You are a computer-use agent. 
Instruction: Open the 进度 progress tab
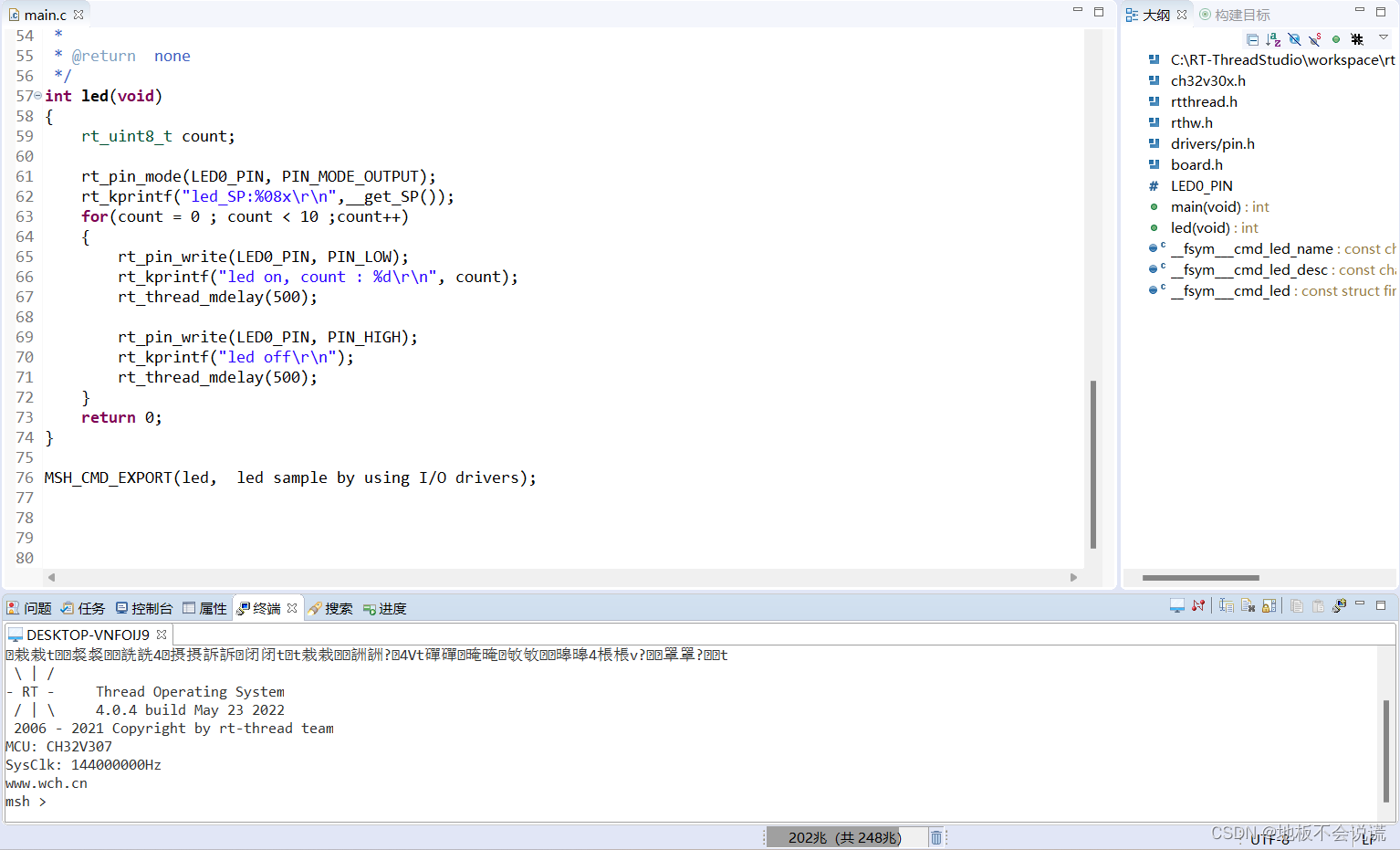point(385,608)
